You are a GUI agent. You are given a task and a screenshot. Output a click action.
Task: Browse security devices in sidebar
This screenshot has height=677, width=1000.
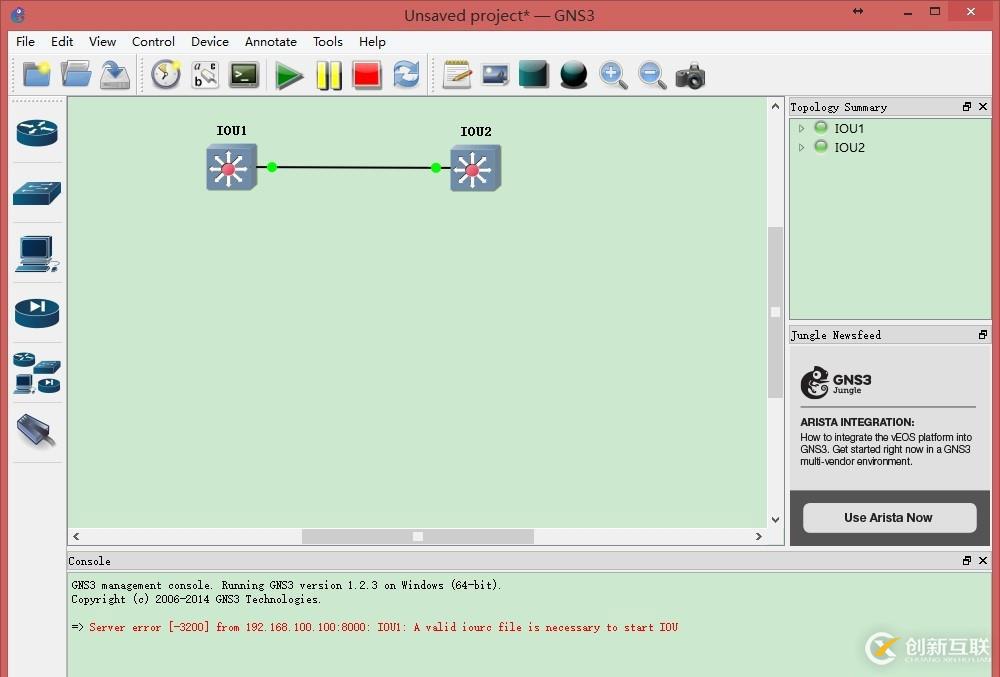point(37,313)
